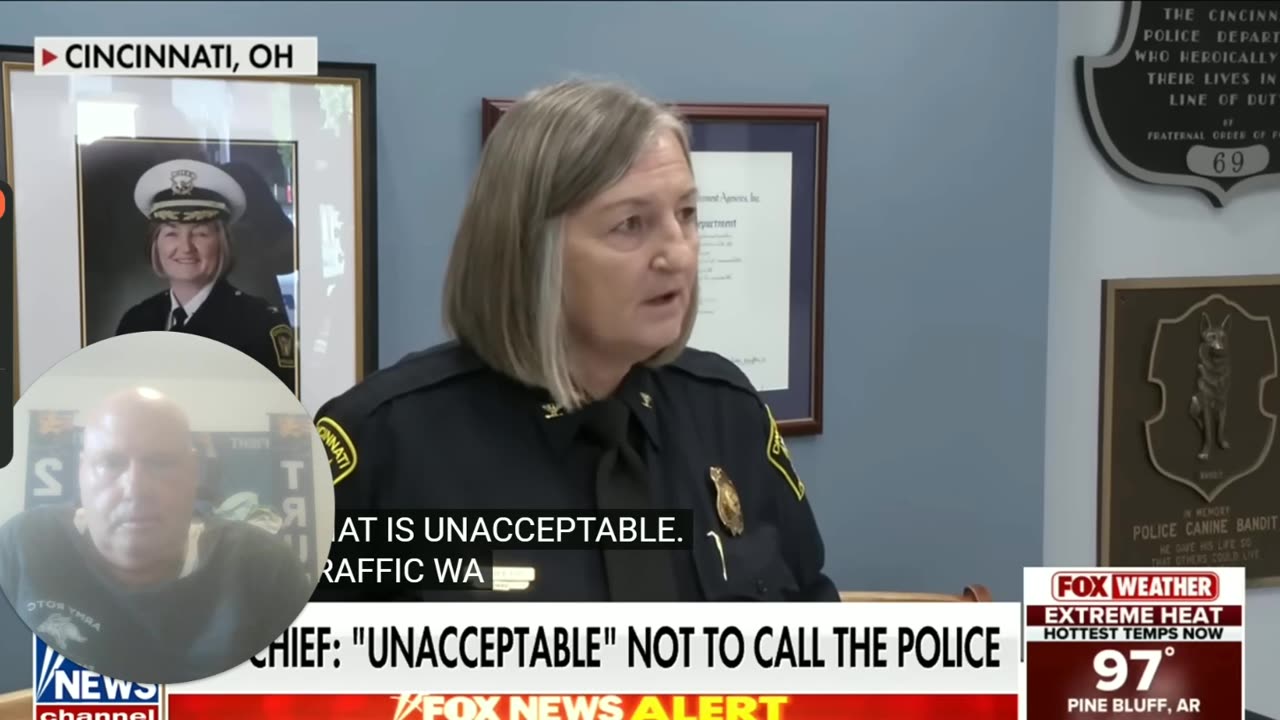Click the Fox News Alert ticker bar
This screenshot has height=720, width=1280.
(x=592, y=706)
